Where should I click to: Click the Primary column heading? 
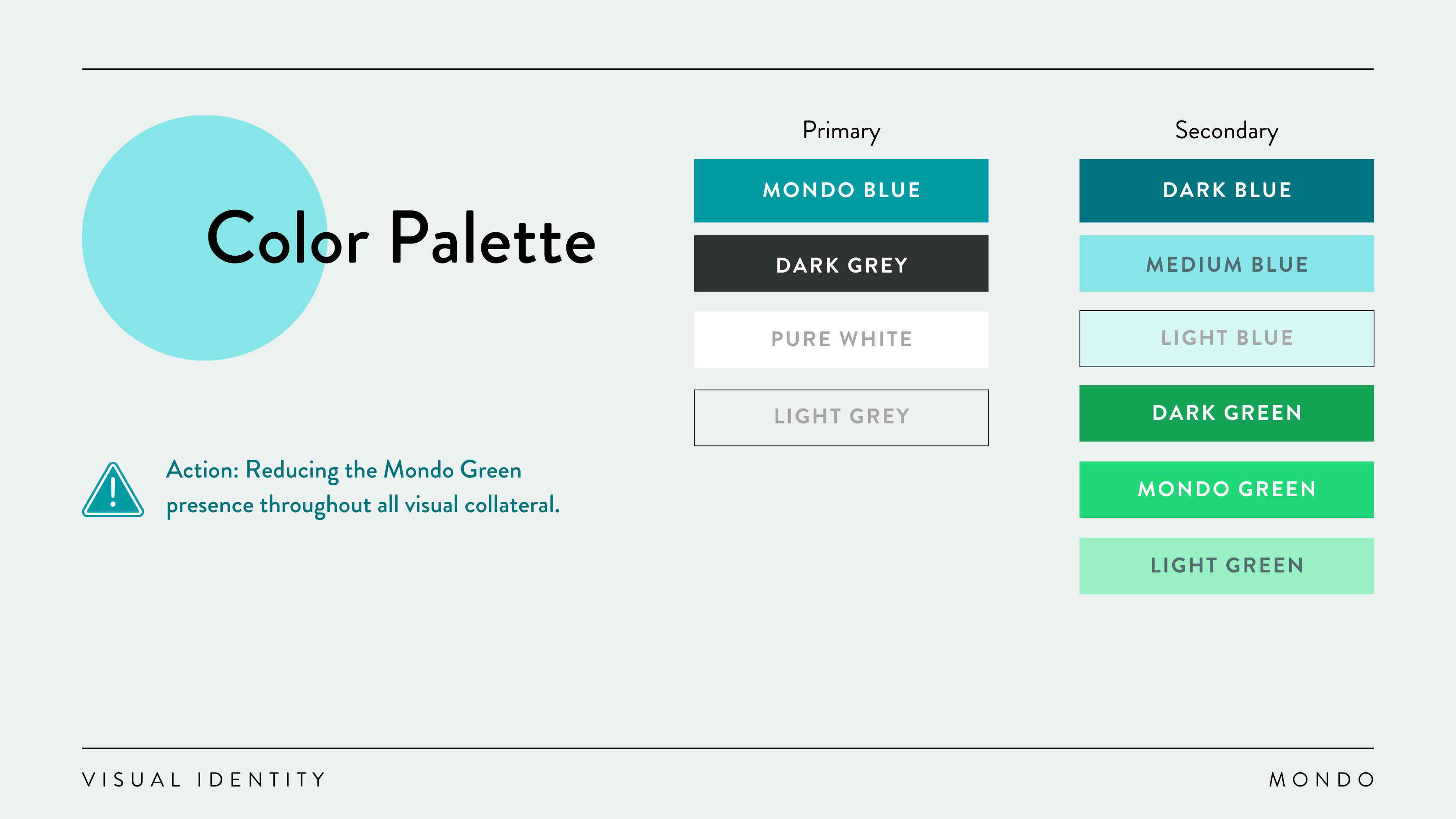click(x=841, y=131)
